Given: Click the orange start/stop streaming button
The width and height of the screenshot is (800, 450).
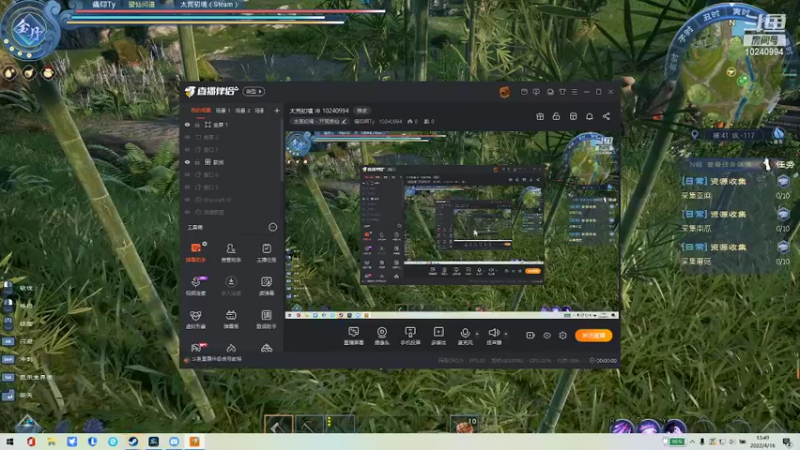Looking at the screenshot, I should click(593, 335).
